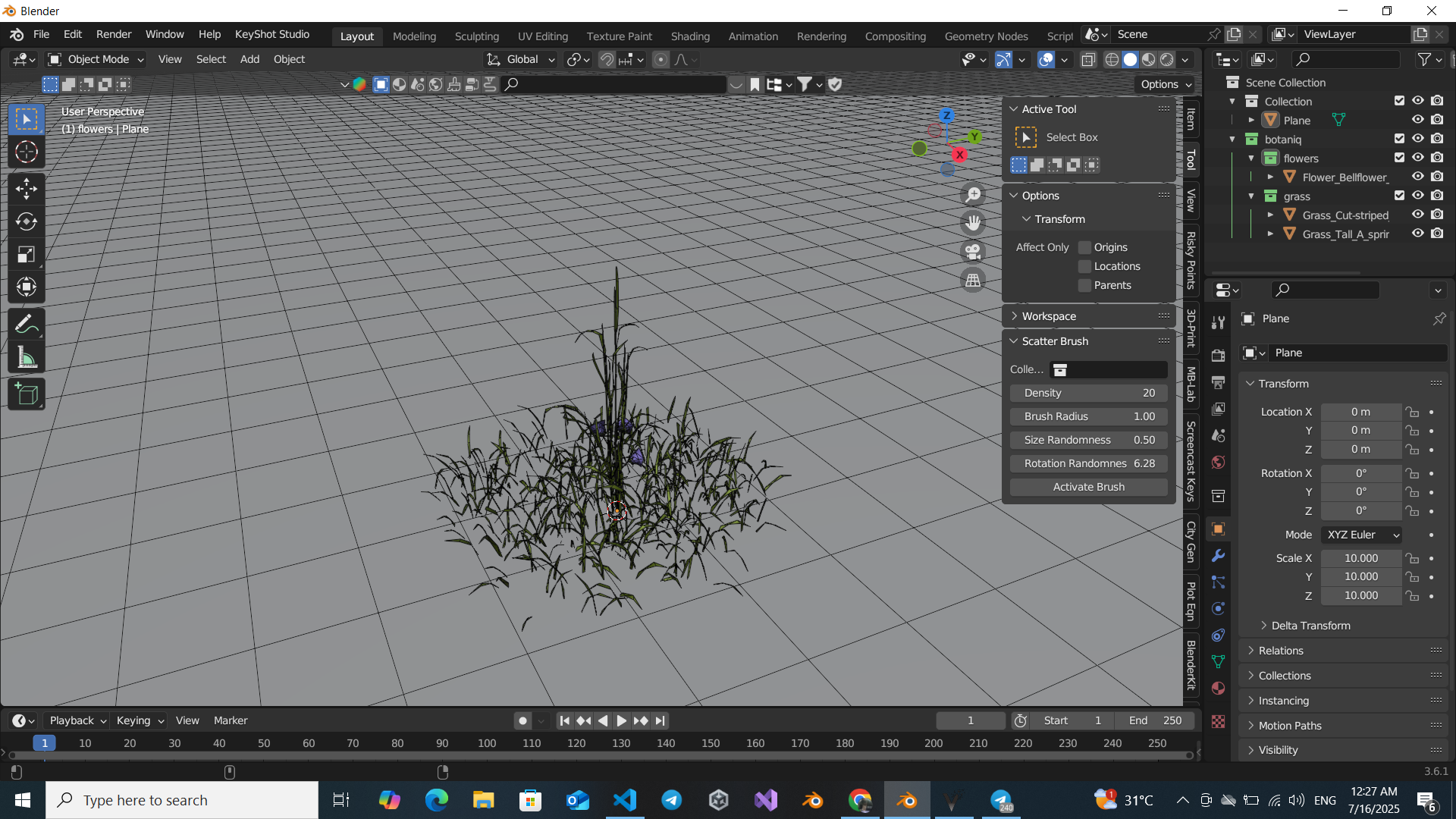Click the Windows taskbar search box

(x=182, y=800)
